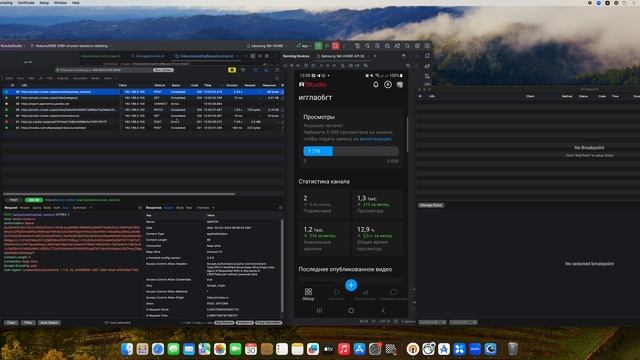Image resolution: width=640 pixels, height=360 pixels.
Task: Open Response pane Raw tab
Action: pyautogui.click(x=189, y=208)
